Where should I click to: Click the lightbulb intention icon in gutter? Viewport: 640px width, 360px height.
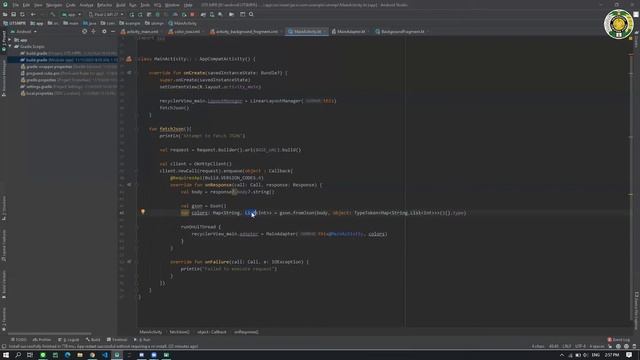point(143,212)
